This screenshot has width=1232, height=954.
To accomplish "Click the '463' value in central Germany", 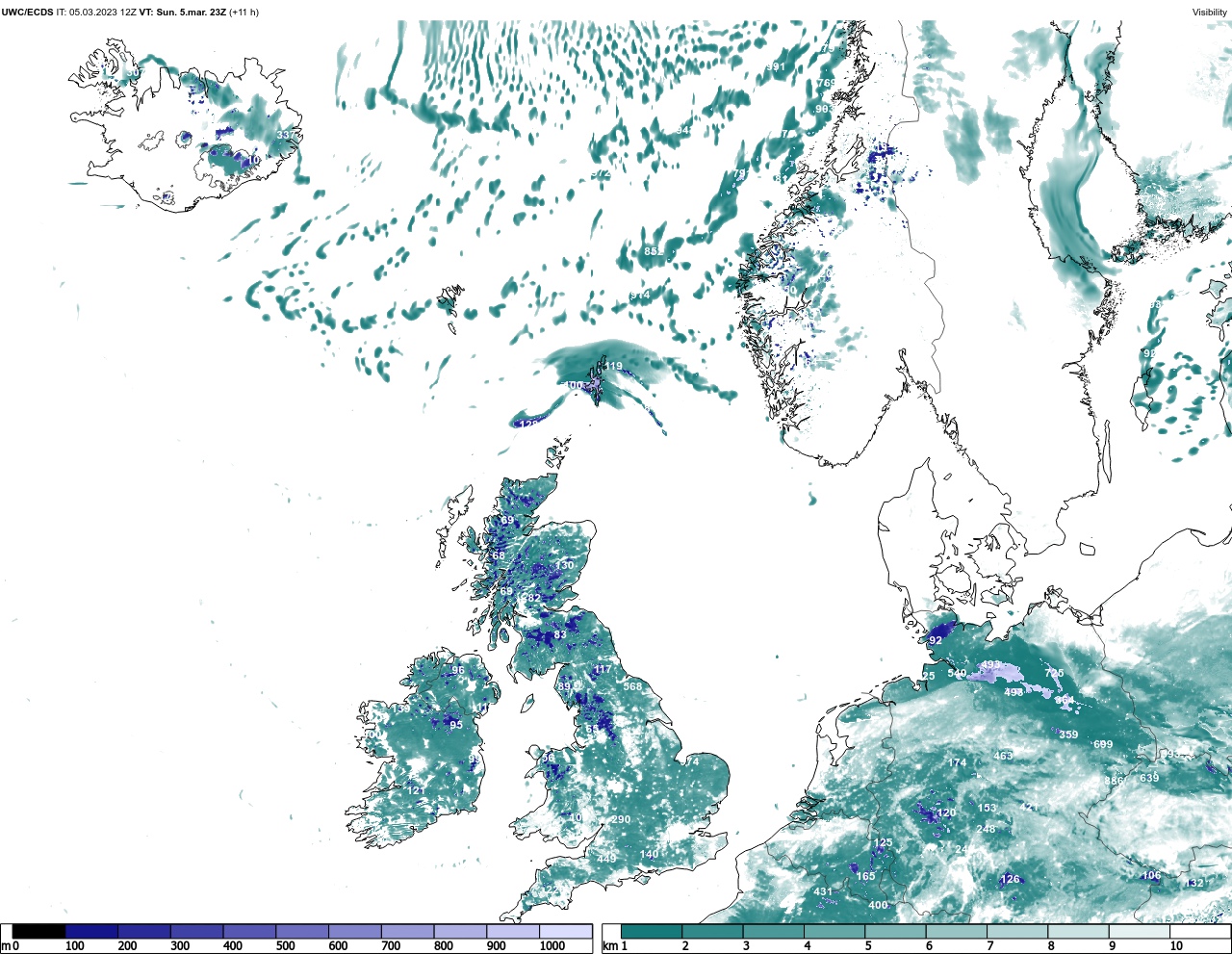I will pyautogui.click(x=1003, y=756).
